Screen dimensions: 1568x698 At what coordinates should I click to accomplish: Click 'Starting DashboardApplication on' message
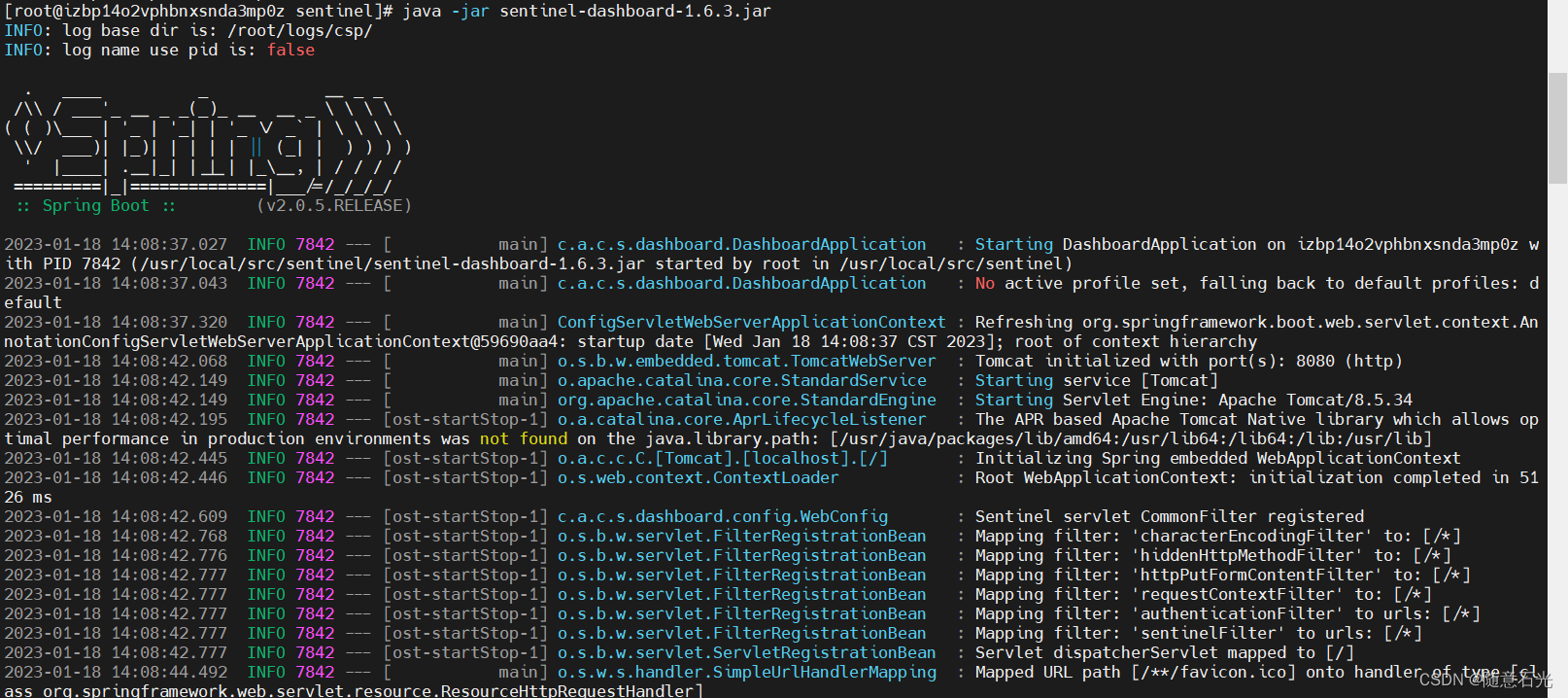coord(1131,244)
